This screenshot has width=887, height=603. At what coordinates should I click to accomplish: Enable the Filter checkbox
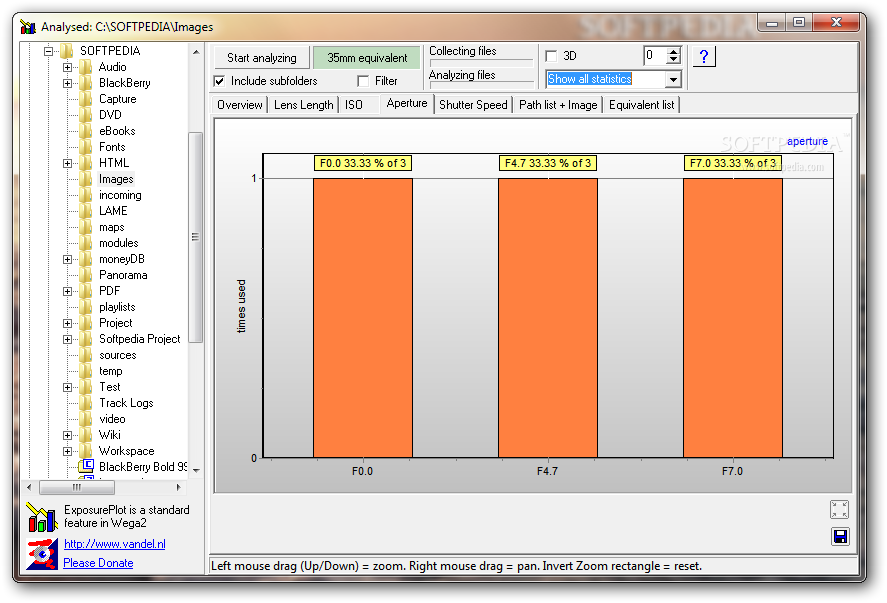(363, 81)
